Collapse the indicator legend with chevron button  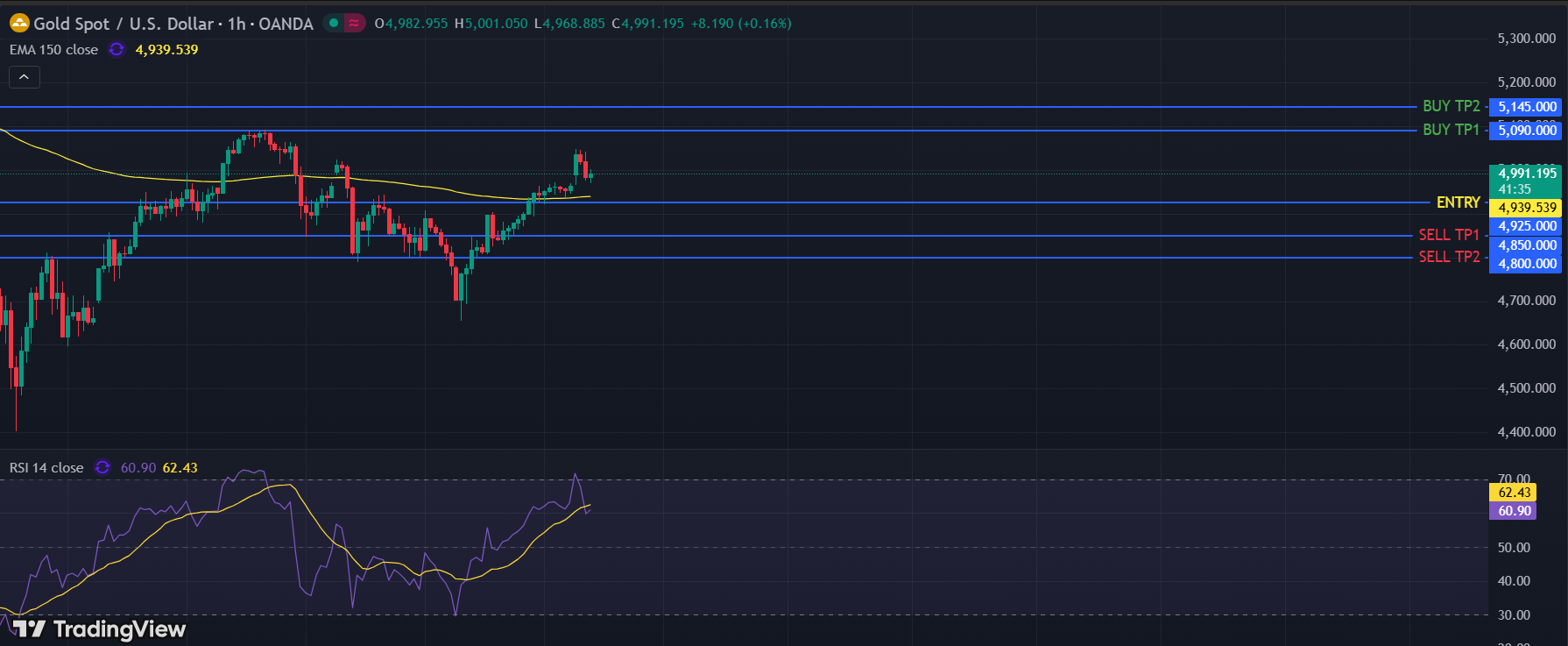[25, 78]
